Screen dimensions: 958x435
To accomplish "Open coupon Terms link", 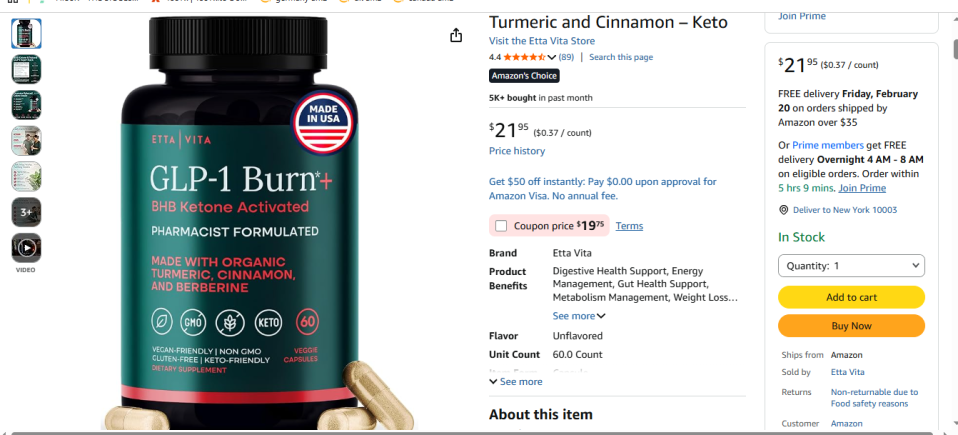I will pos(629,226).
